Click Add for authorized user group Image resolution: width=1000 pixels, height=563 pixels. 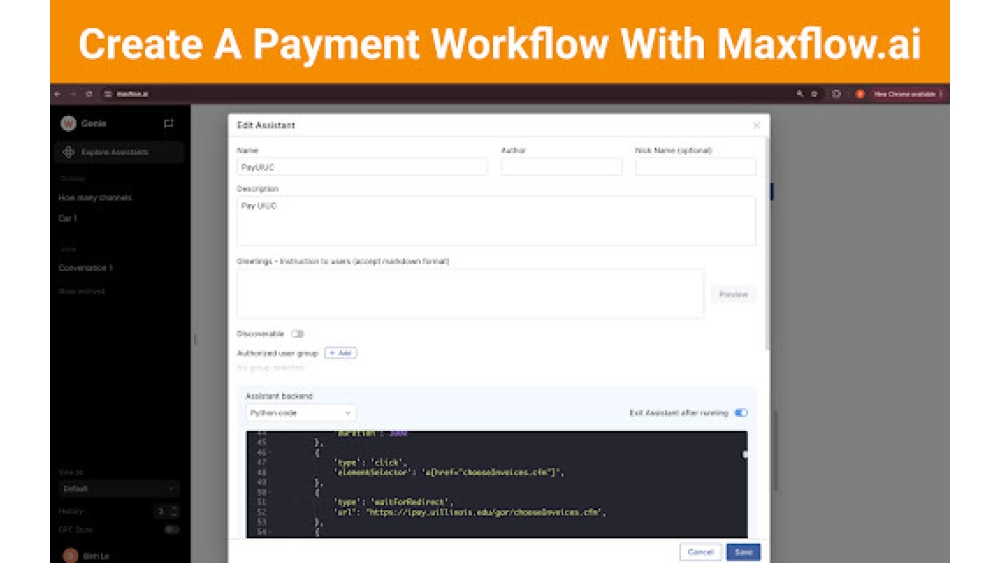(341, 353)
